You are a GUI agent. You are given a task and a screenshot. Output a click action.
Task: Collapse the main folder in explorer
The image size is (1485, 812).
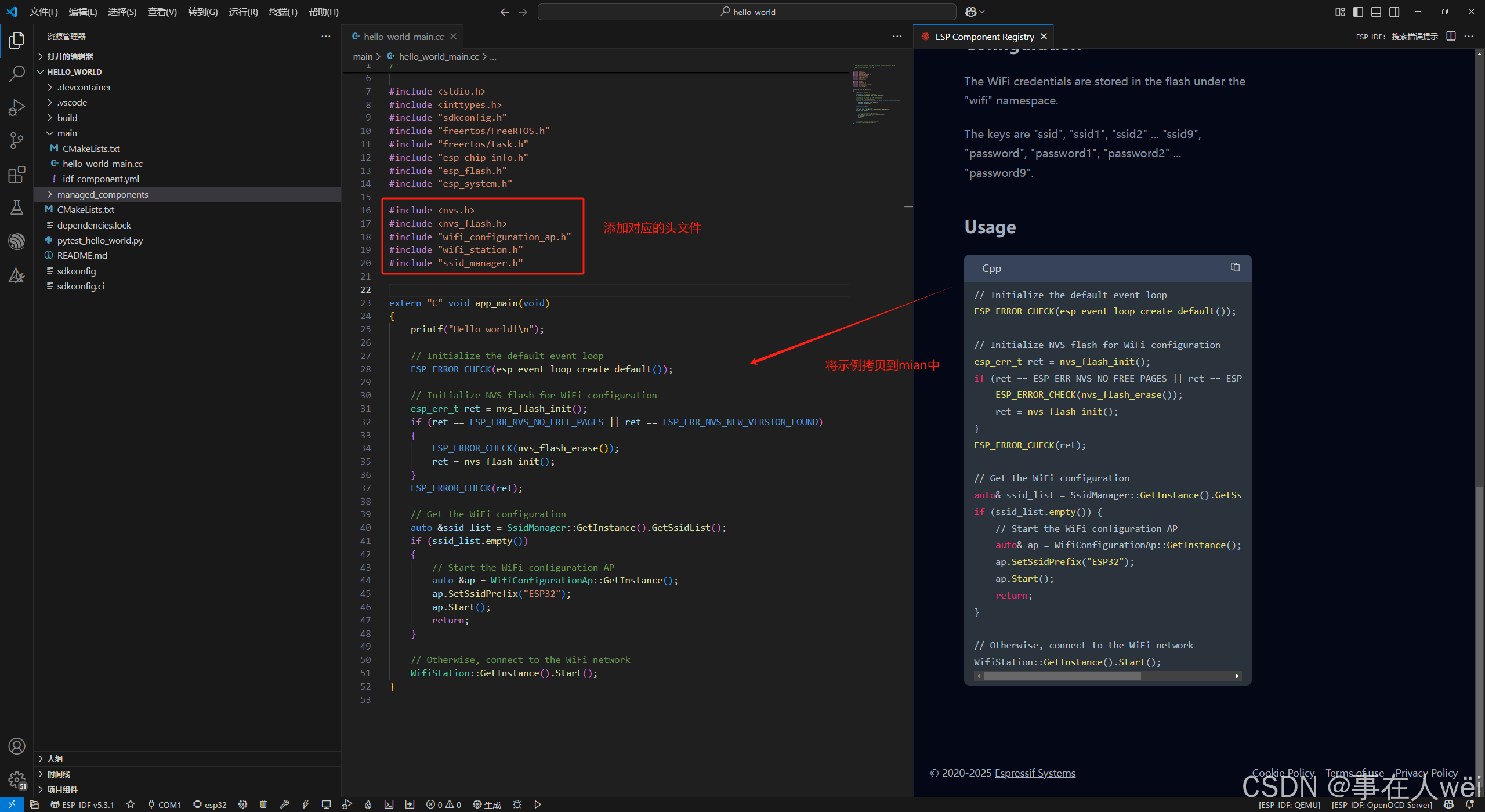tap(67, 133)
